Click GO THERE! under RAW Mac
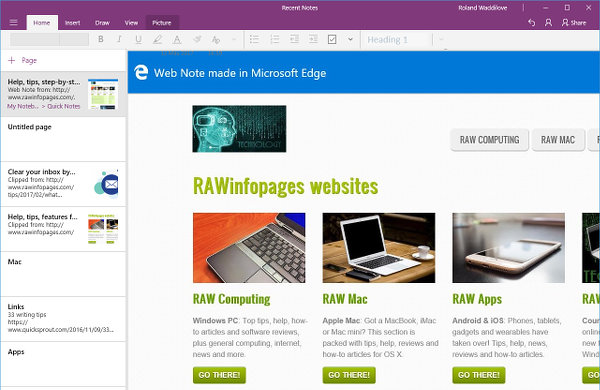 [x=349, y=375]
